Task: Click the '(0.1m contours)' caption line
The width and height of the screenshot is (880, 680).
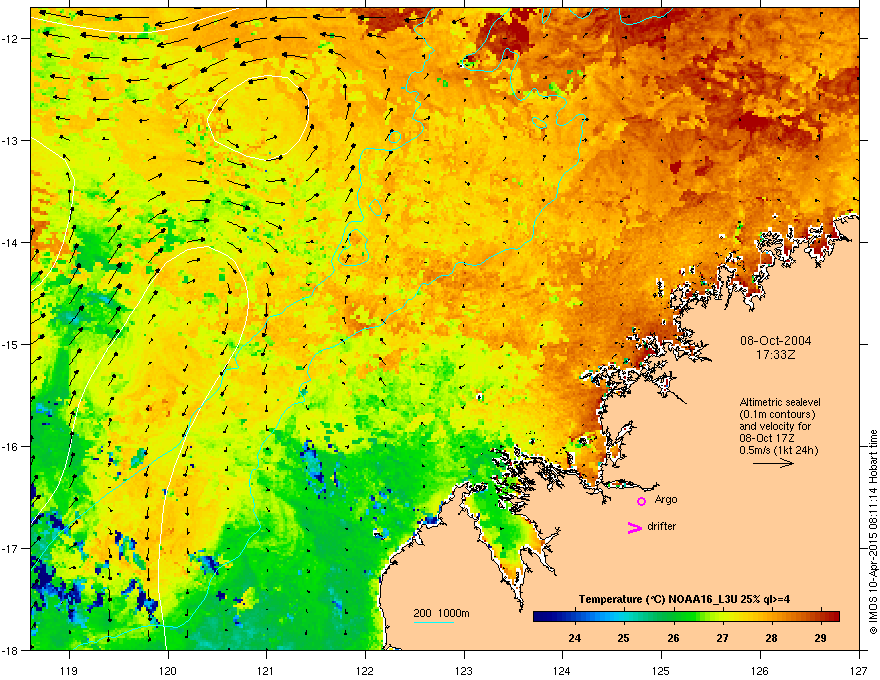Action: pyautogui.click(x=777, y=414)
